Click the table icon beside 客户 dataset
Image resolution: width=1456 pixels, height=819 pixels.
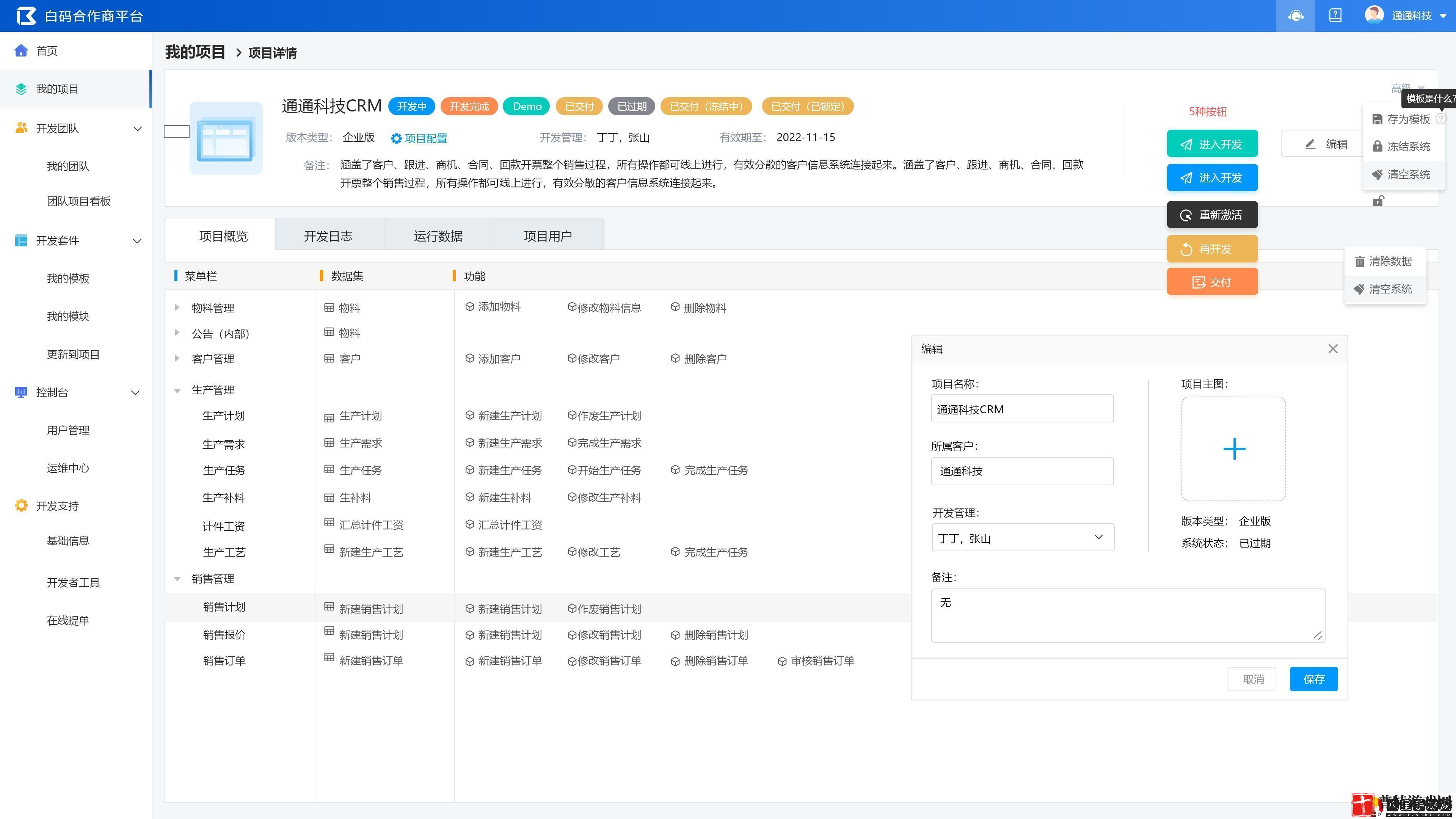click(329, 358)
